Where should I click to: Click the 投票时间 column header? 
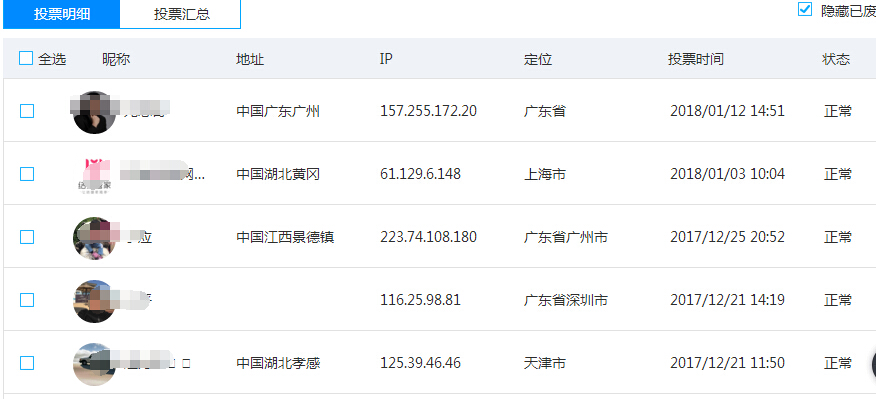[696, 59]
